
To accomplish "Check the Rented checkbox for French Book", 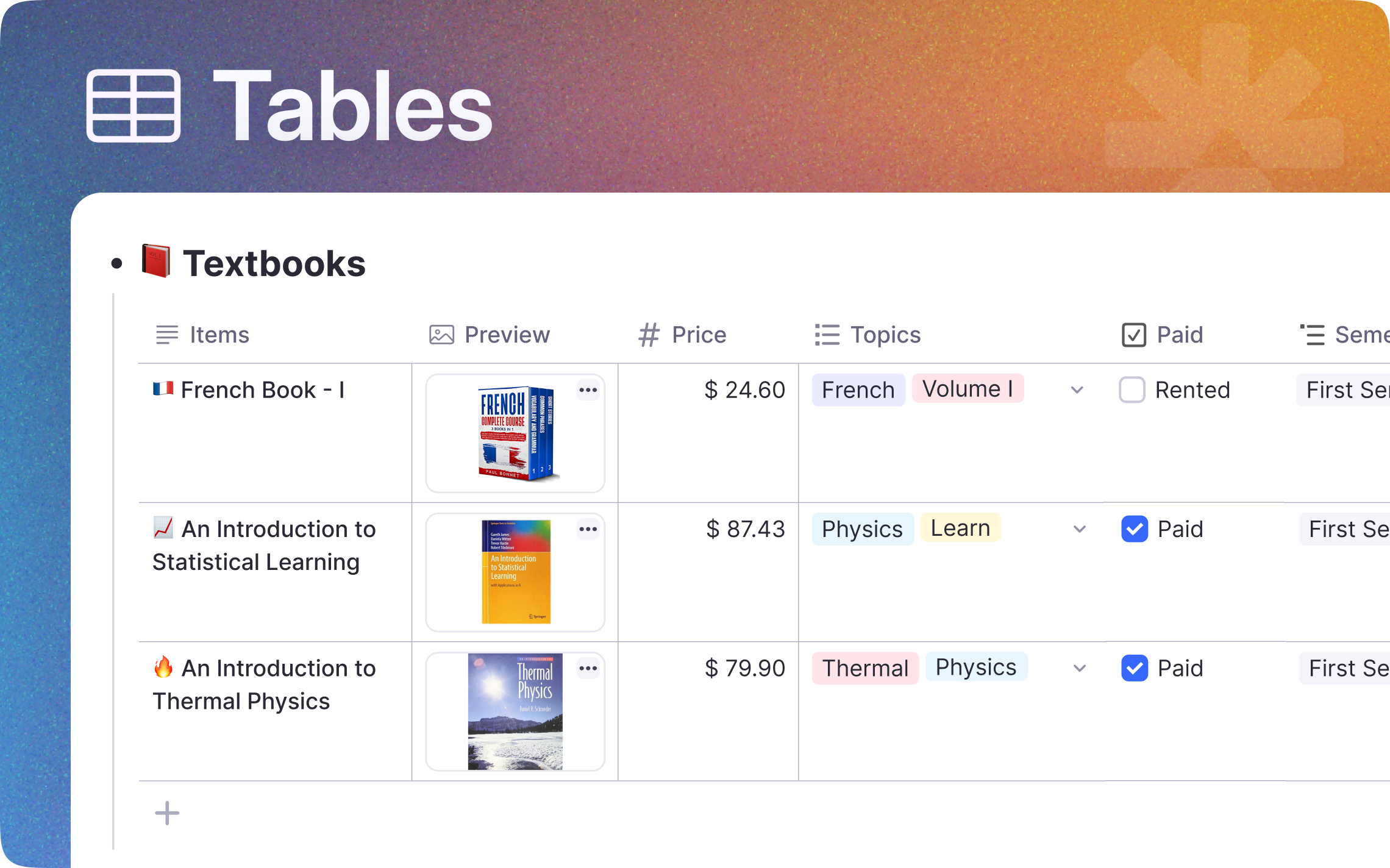I will tap(1132, 390).
